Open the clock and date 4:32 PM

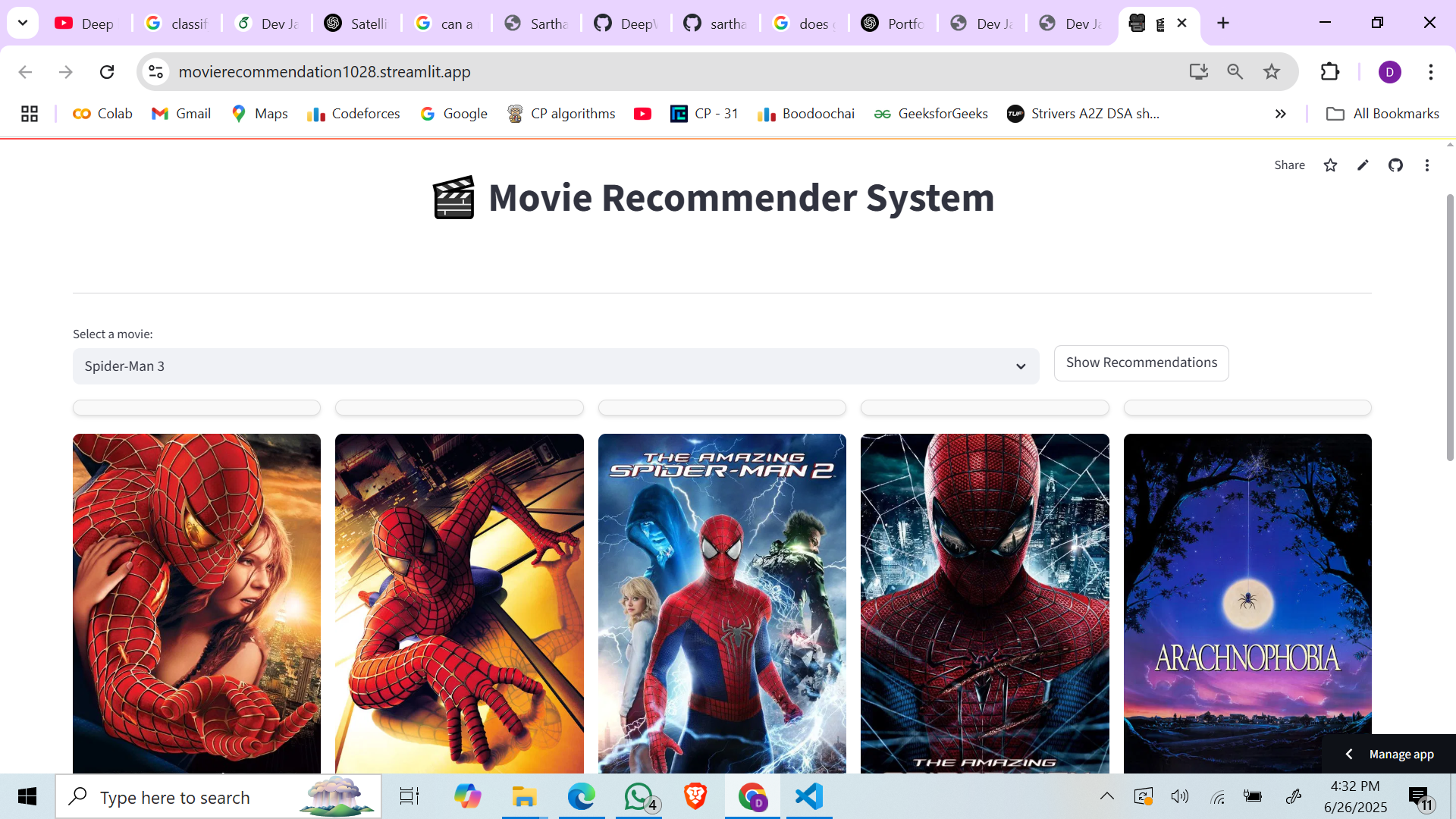[1355, 796]
